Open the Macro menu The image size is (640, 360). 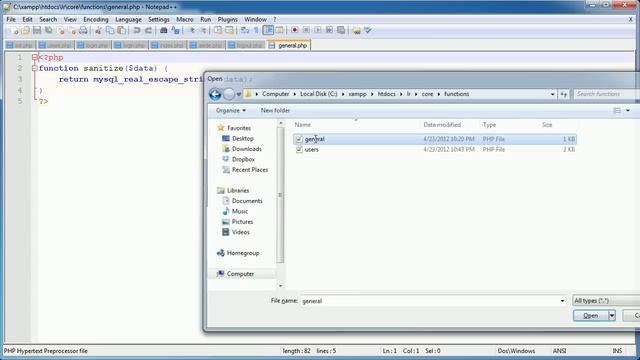(x=184, y=19)
